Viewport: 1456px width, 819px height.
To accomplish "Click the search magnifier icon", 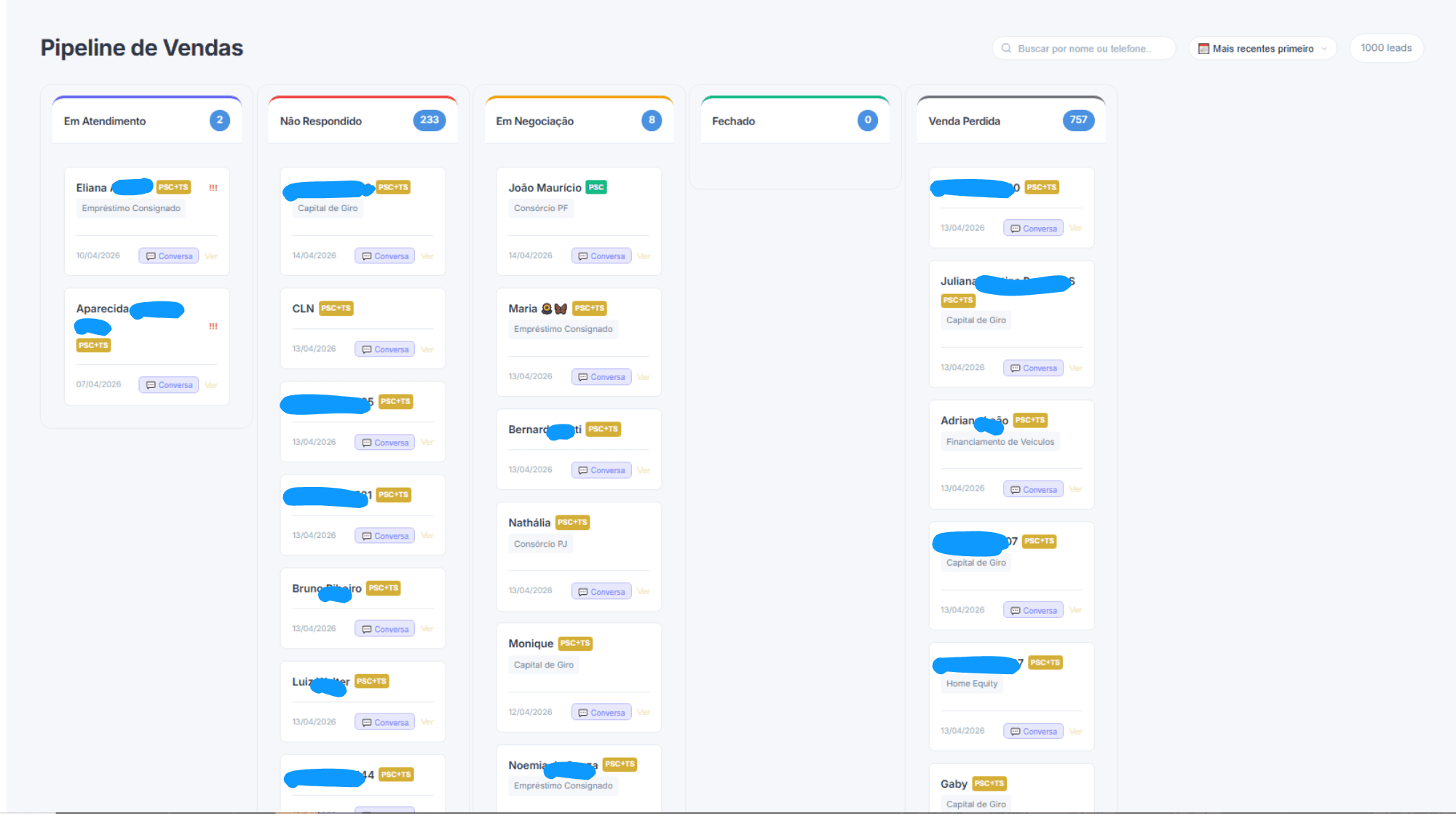I will [1006, 48].
